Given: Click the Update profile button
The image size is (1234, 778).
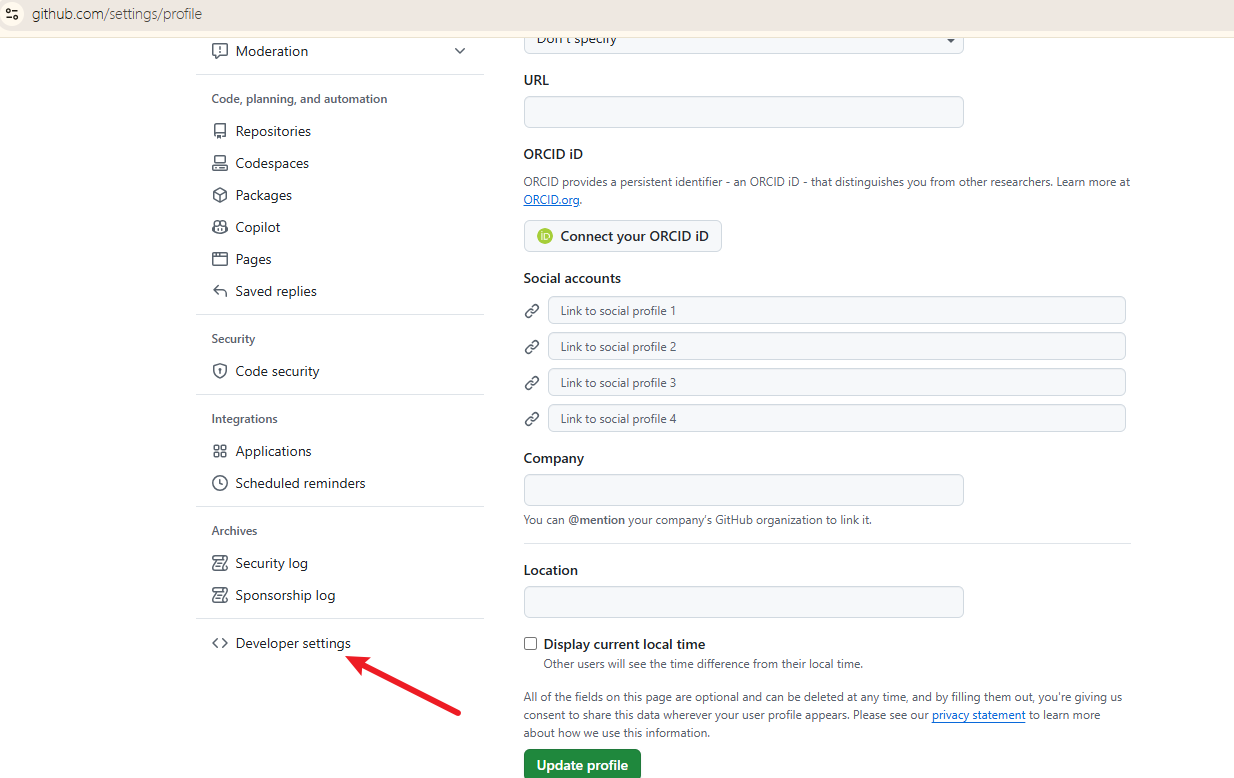Looking at the screenshot, I should 582,764.
